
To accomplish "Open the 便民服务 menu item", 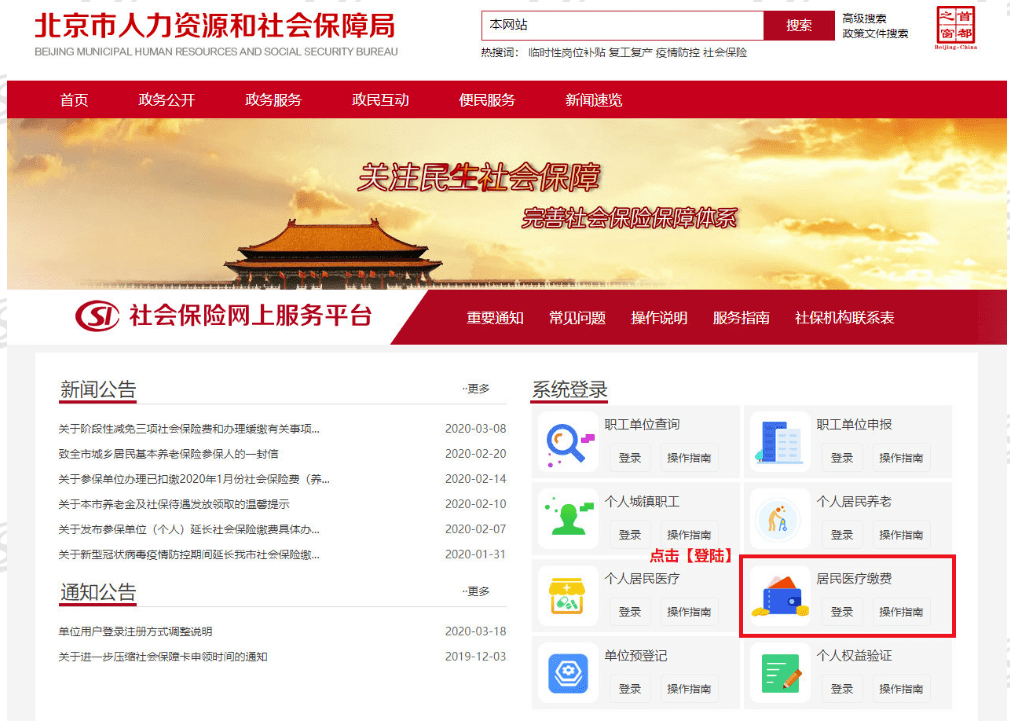I will pos(487,100).
